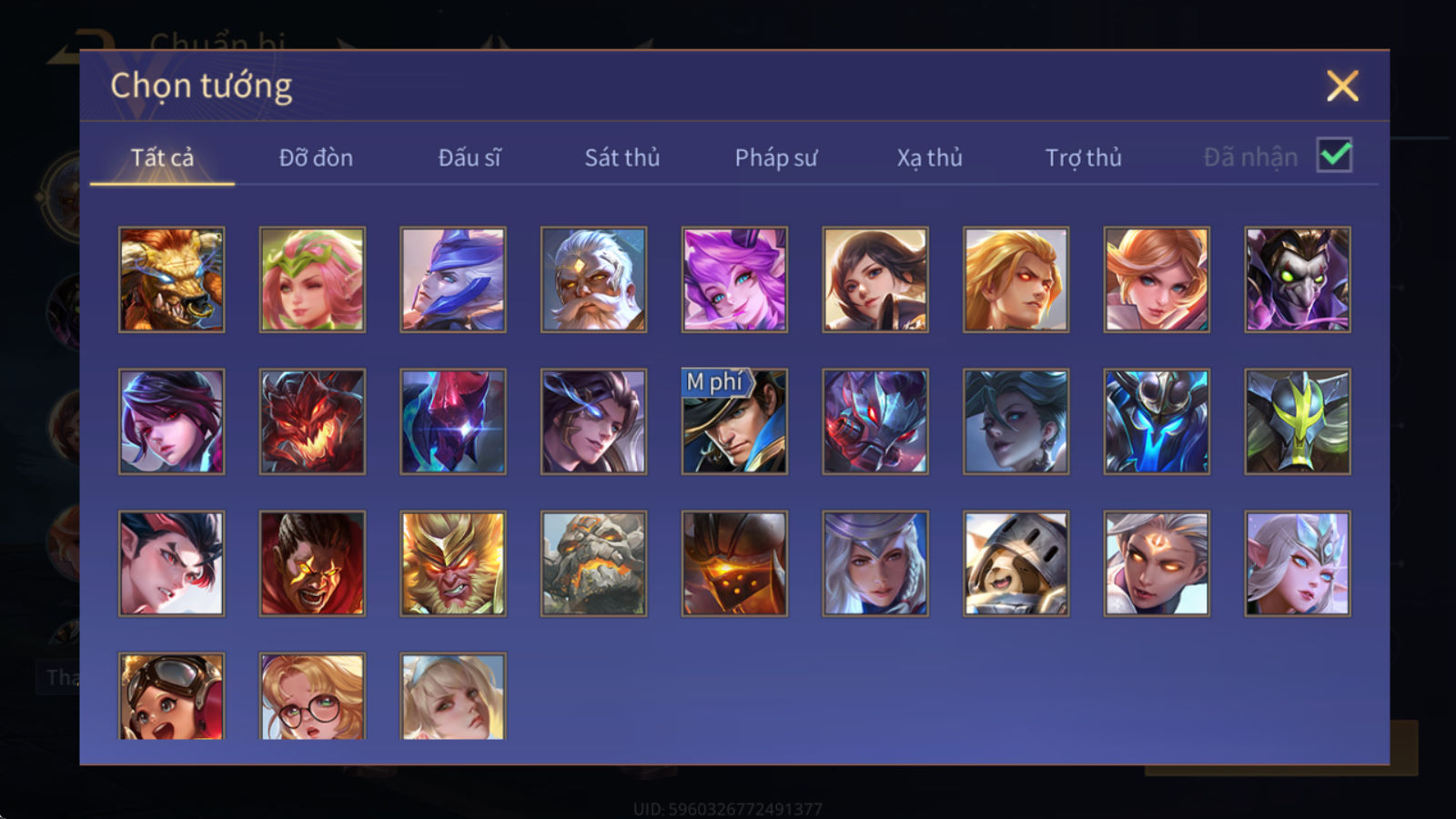Choose the green-crested armored knight hero
This screenshot has width=1456, height=819.
[x=1298, y=421]
